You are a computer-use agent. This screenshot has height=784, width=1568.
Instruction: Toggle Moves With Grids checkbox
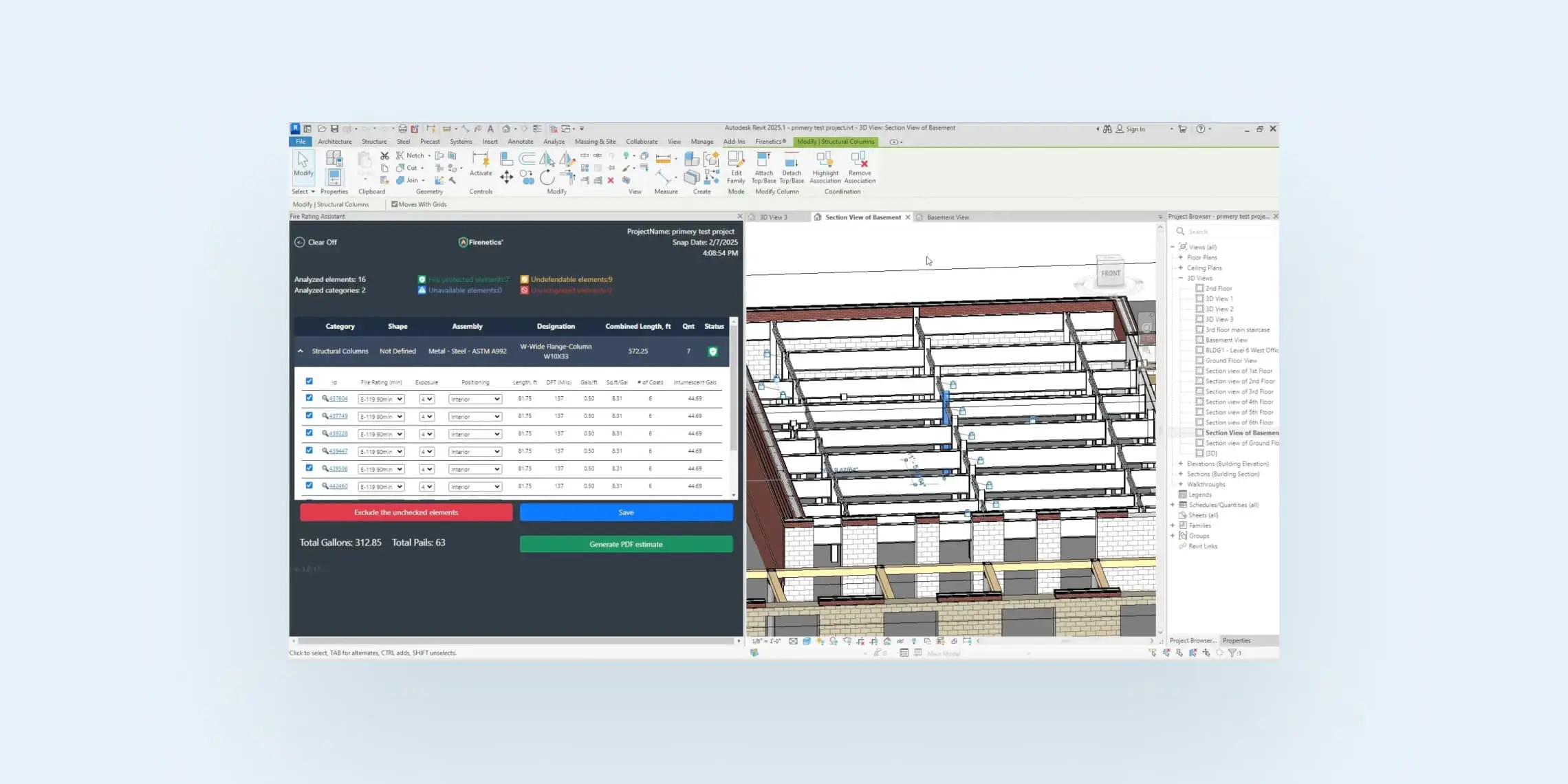pyautogui.click(x=395, y=204)
